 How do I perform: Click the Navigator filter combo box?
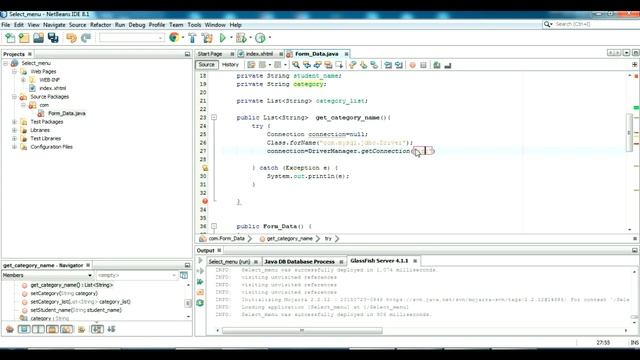coord(137,276)
